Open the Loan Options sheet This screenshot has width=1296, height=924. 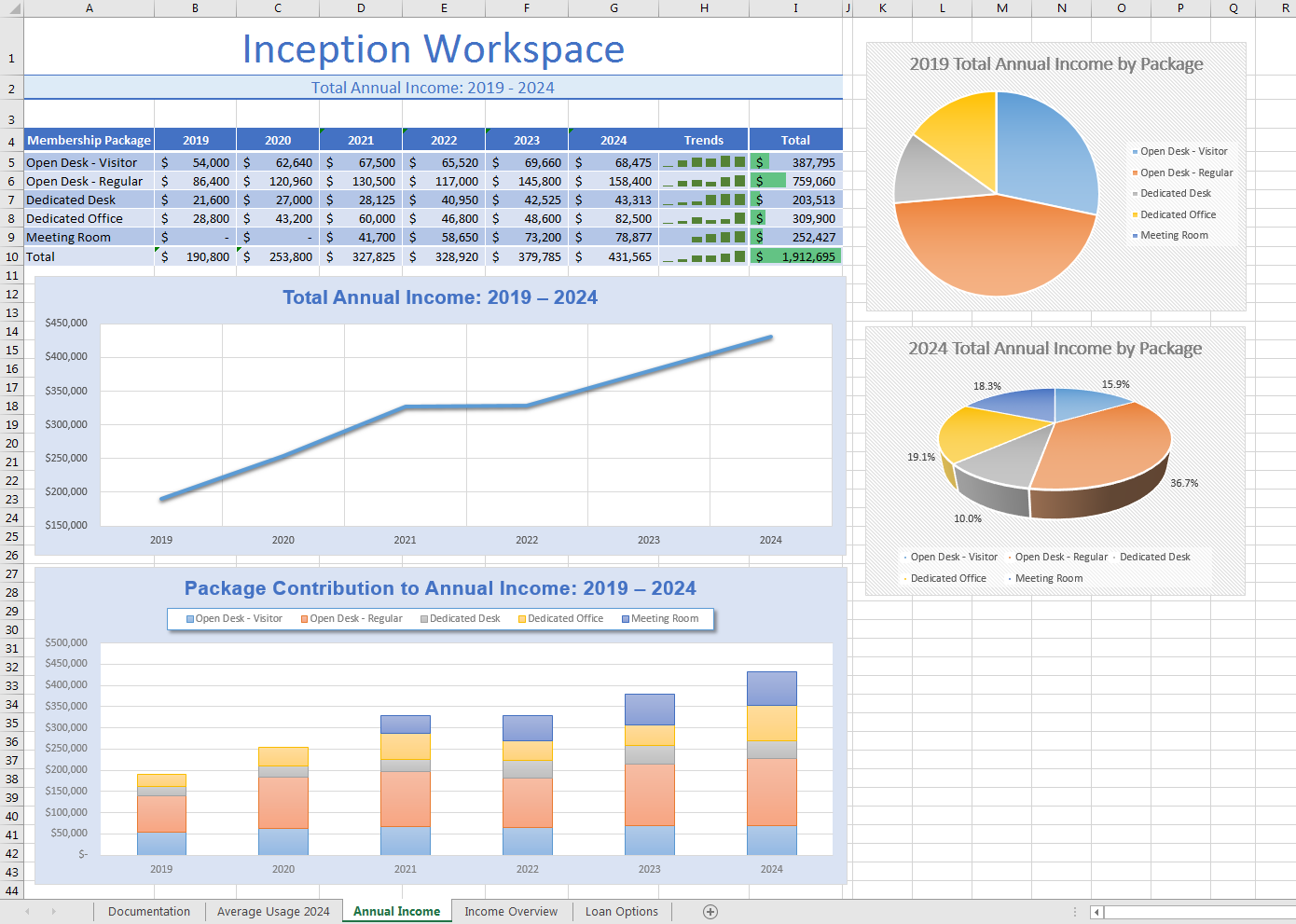[x=621, y=911]
